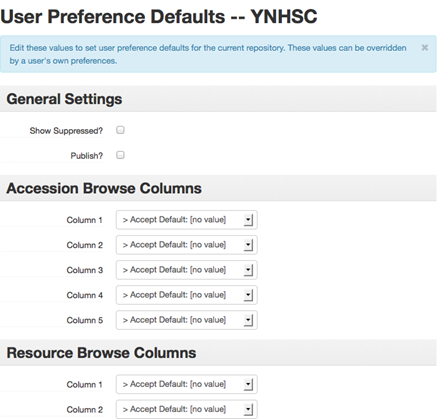Click arrow icon of Resource Column 2 select
This screenshot has width=441, height=419.
click(248, 409)
